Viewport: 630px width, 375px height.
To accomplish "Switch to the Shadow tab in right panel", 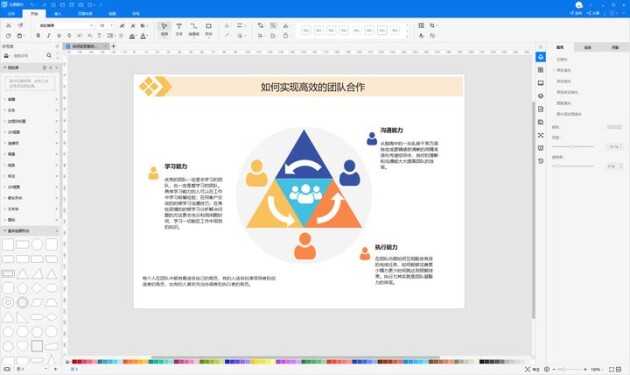I will coord(615,47).
